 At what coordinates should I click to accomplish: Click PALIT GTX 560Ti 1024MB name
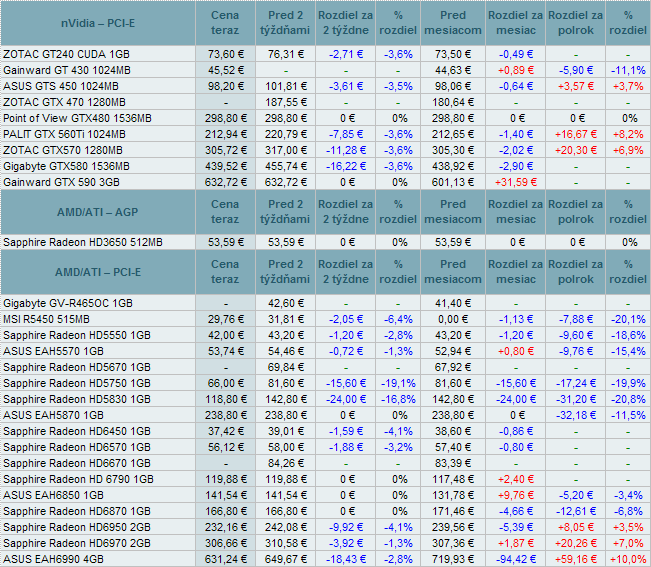[x=64, y=134]
